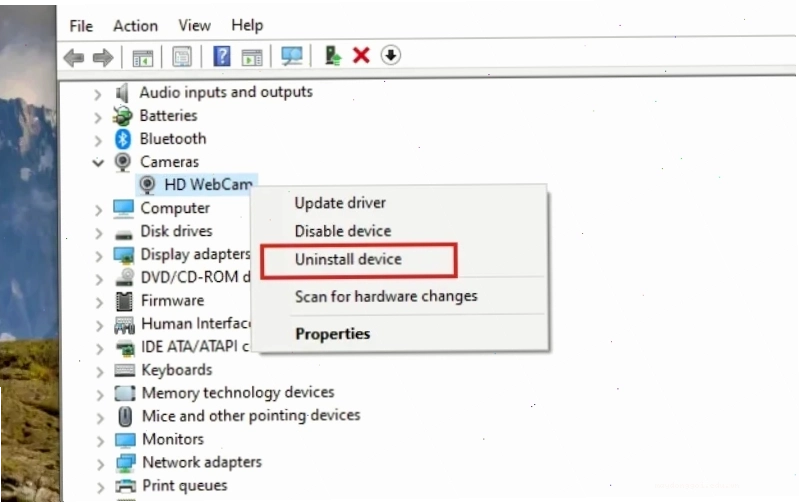Select the HD WebCam device label
This screenshot has width=799, height=502.
point(208,184)
